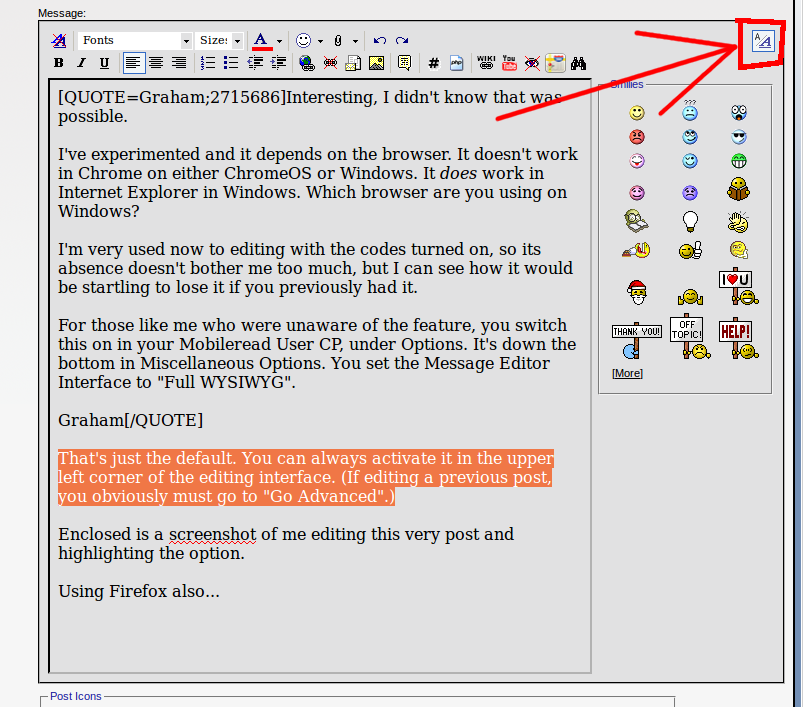
Task: Insert the yellow smile smilie
Action: pyautogui.click(x=637, y=113)
